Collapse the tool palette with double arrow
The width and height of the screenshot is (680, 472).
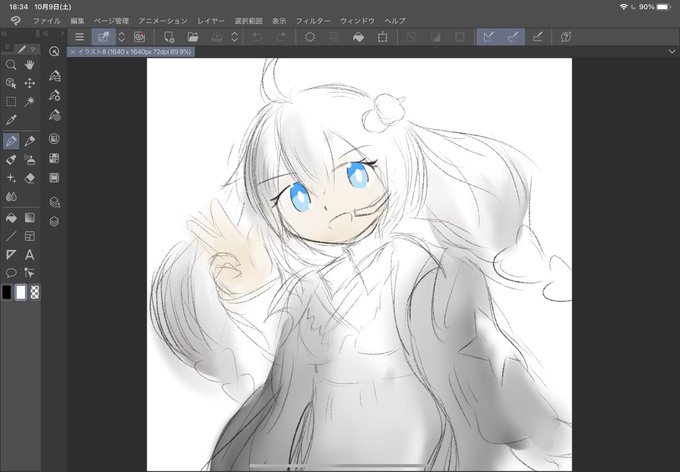tap(4, 33)
